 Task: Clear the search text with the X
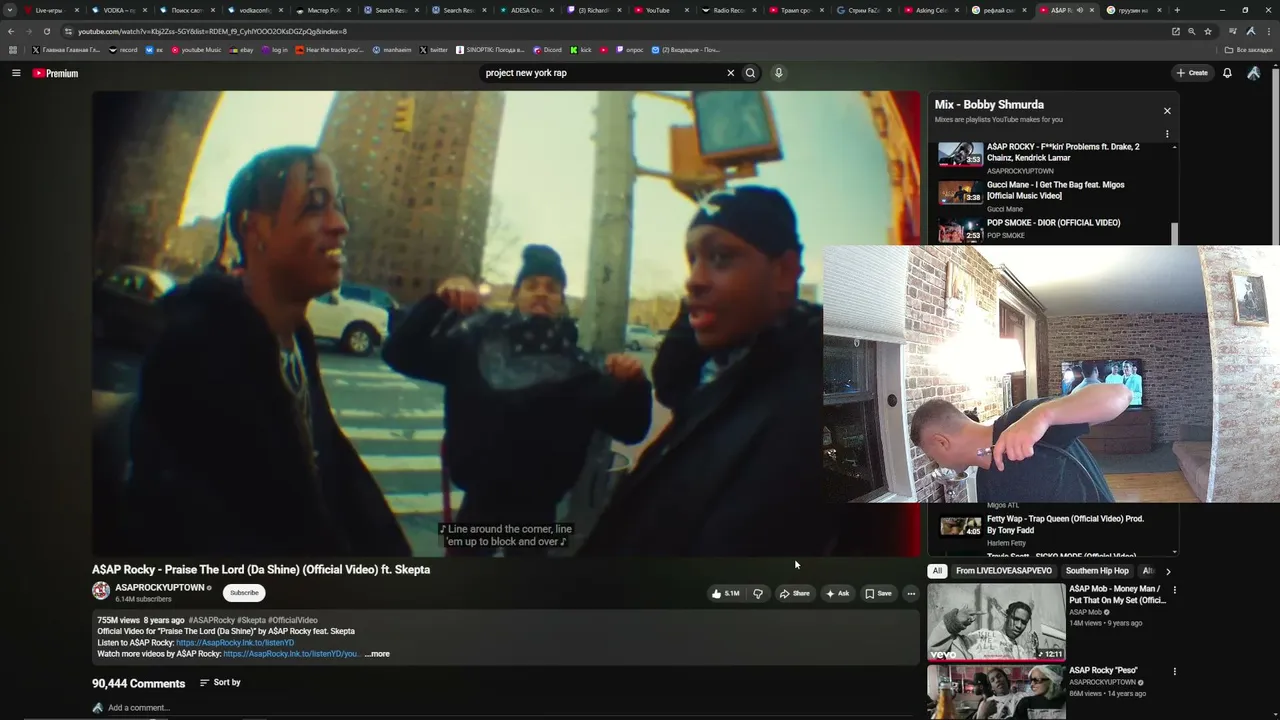[730, 73]
